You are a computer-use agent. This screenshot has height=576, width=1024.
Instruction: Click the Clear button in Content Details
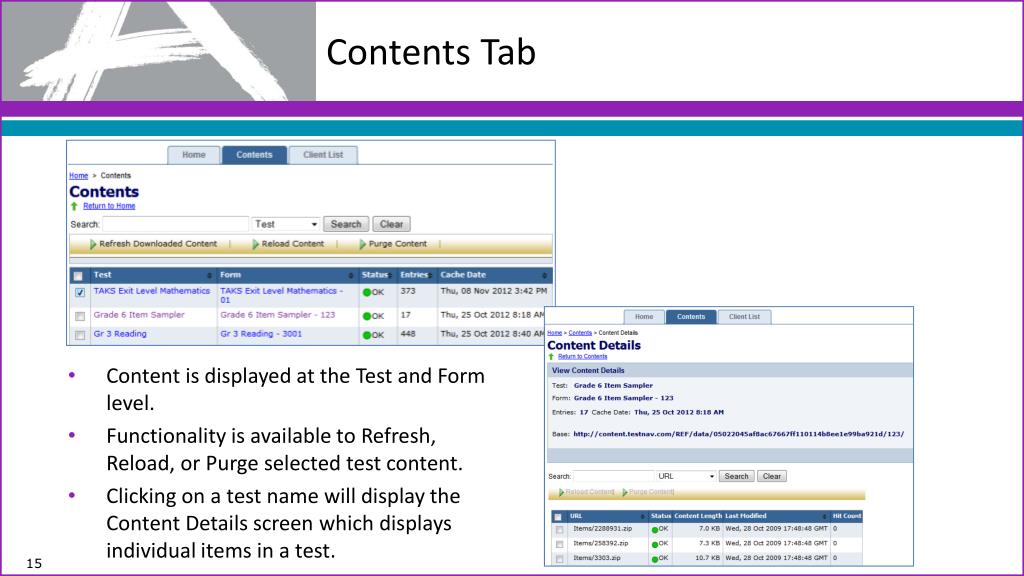point(772,476)
